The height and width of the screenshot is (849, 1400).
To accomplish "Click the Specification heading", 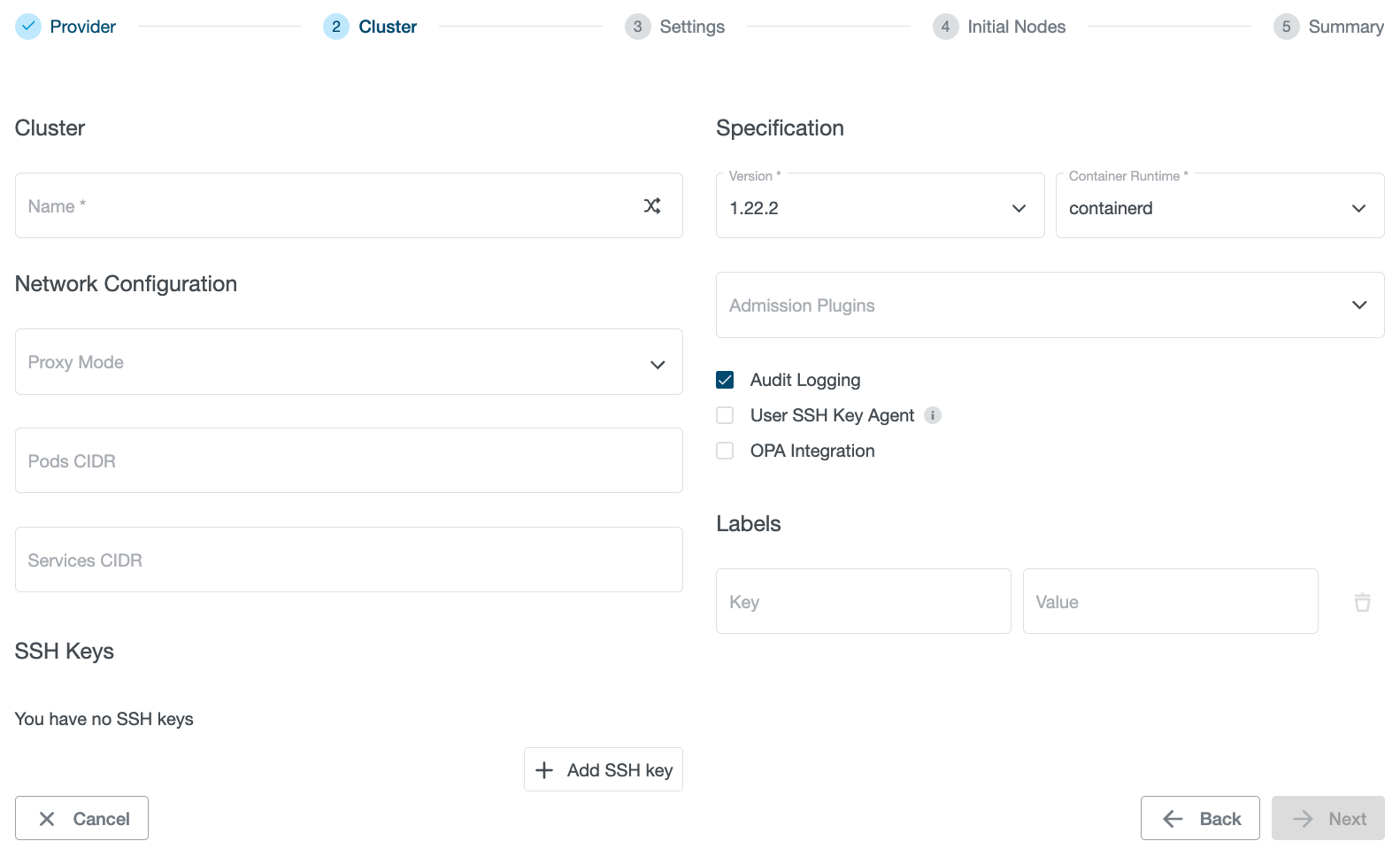I will coord(780,127).
